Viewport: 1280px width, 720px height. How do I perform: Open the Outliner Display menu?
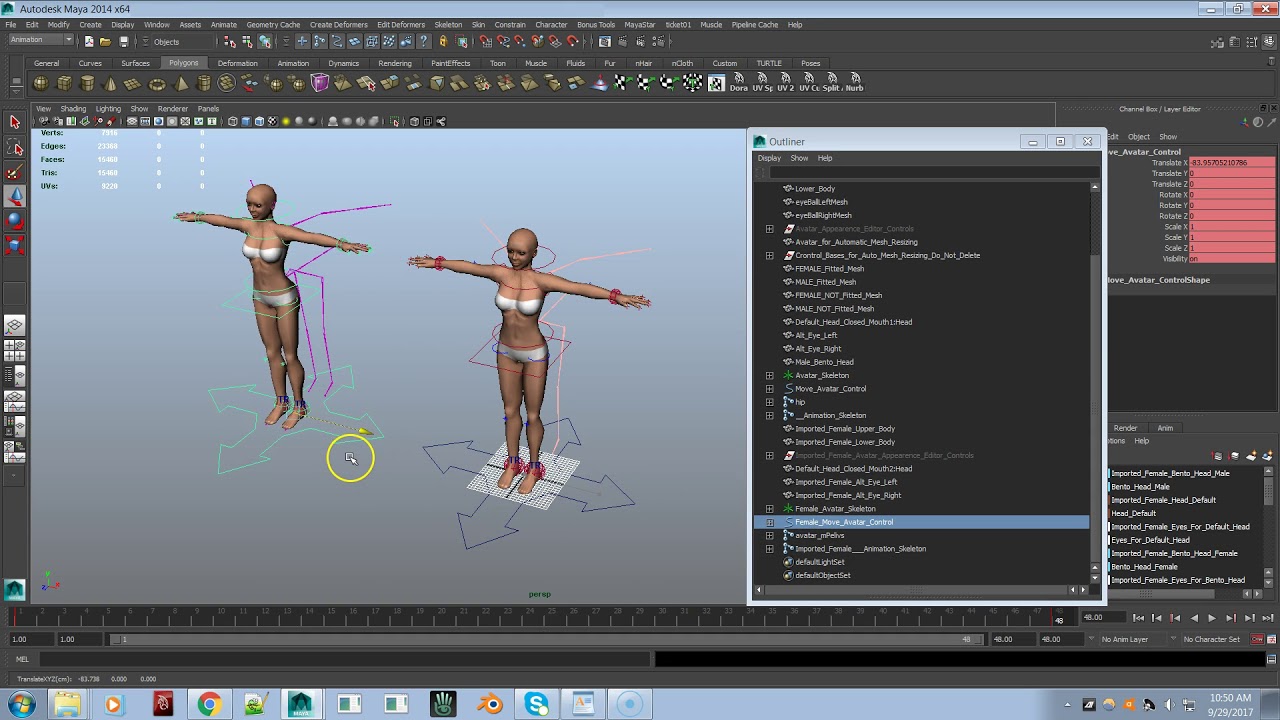tap(769, 158)
